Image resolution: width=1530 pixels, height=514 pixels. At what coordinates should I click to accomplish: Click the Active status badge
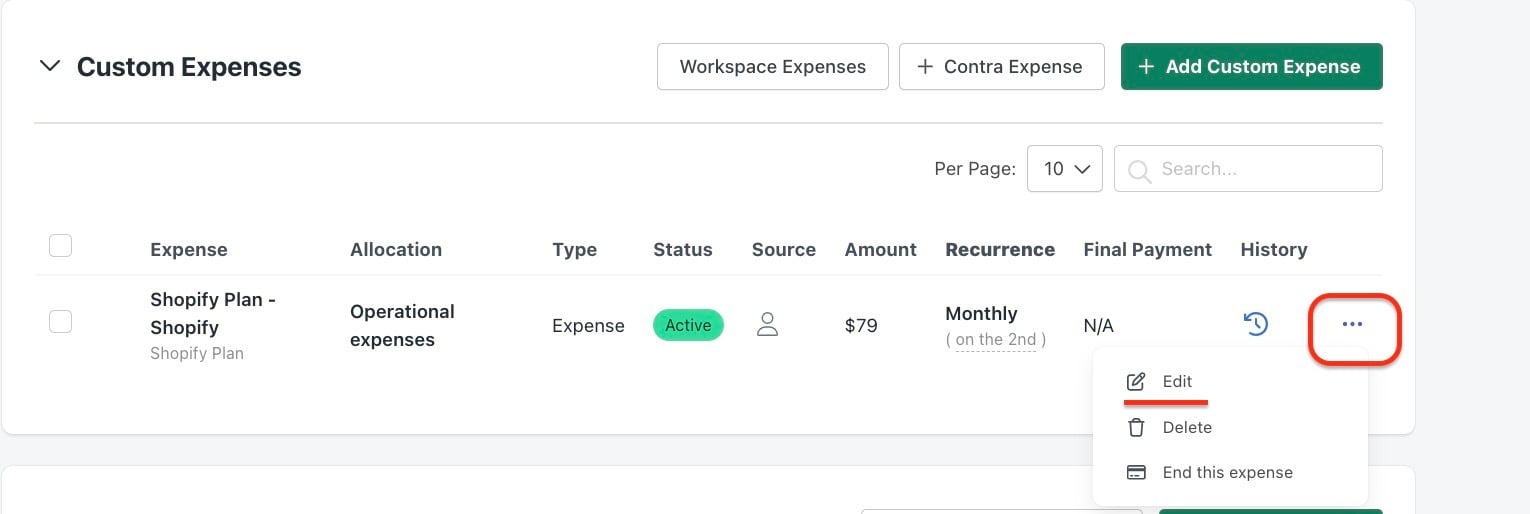(688, 325)
